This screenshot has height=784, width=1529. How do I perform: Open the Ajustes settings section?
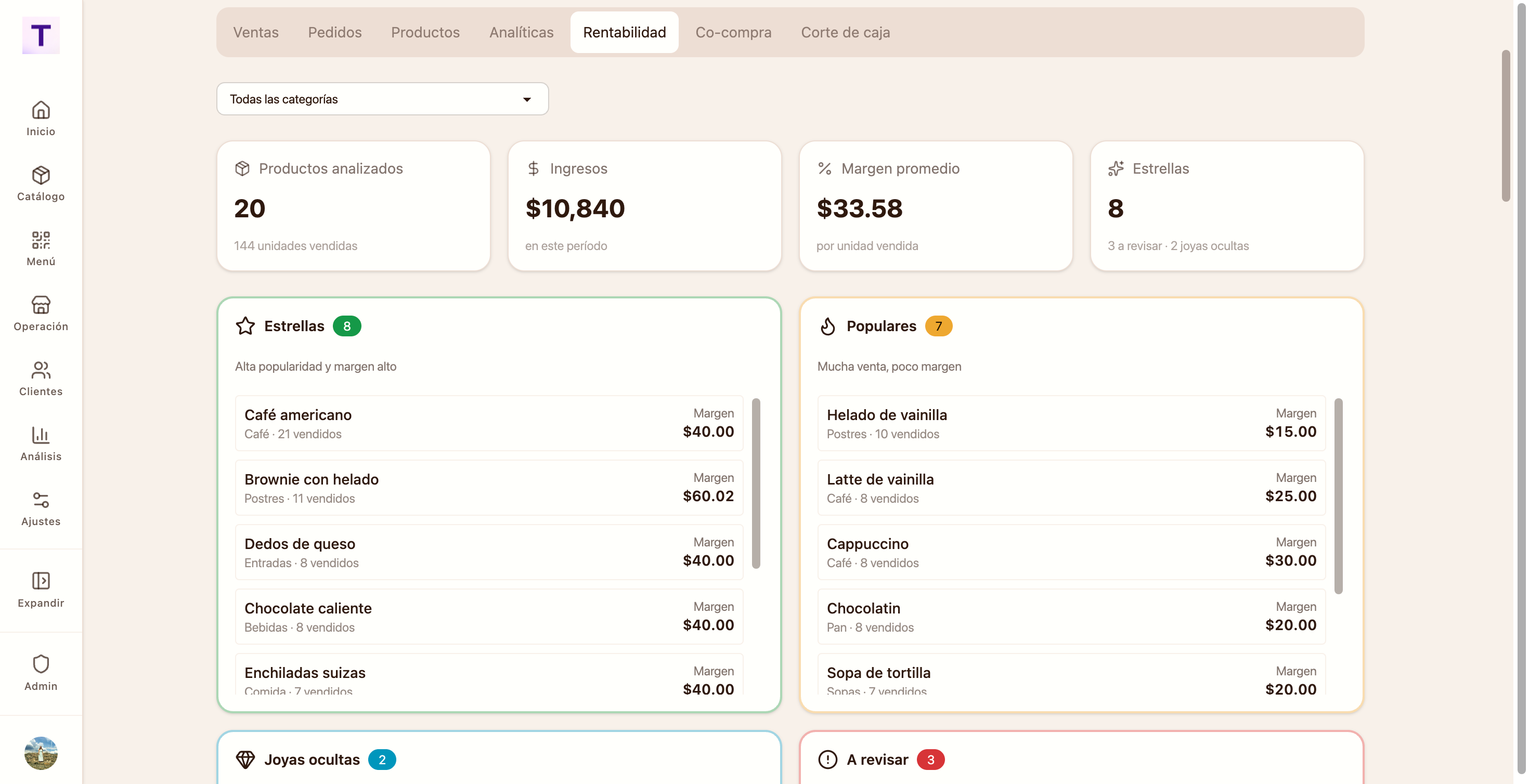pyautogui.click(x=41, y=508)
